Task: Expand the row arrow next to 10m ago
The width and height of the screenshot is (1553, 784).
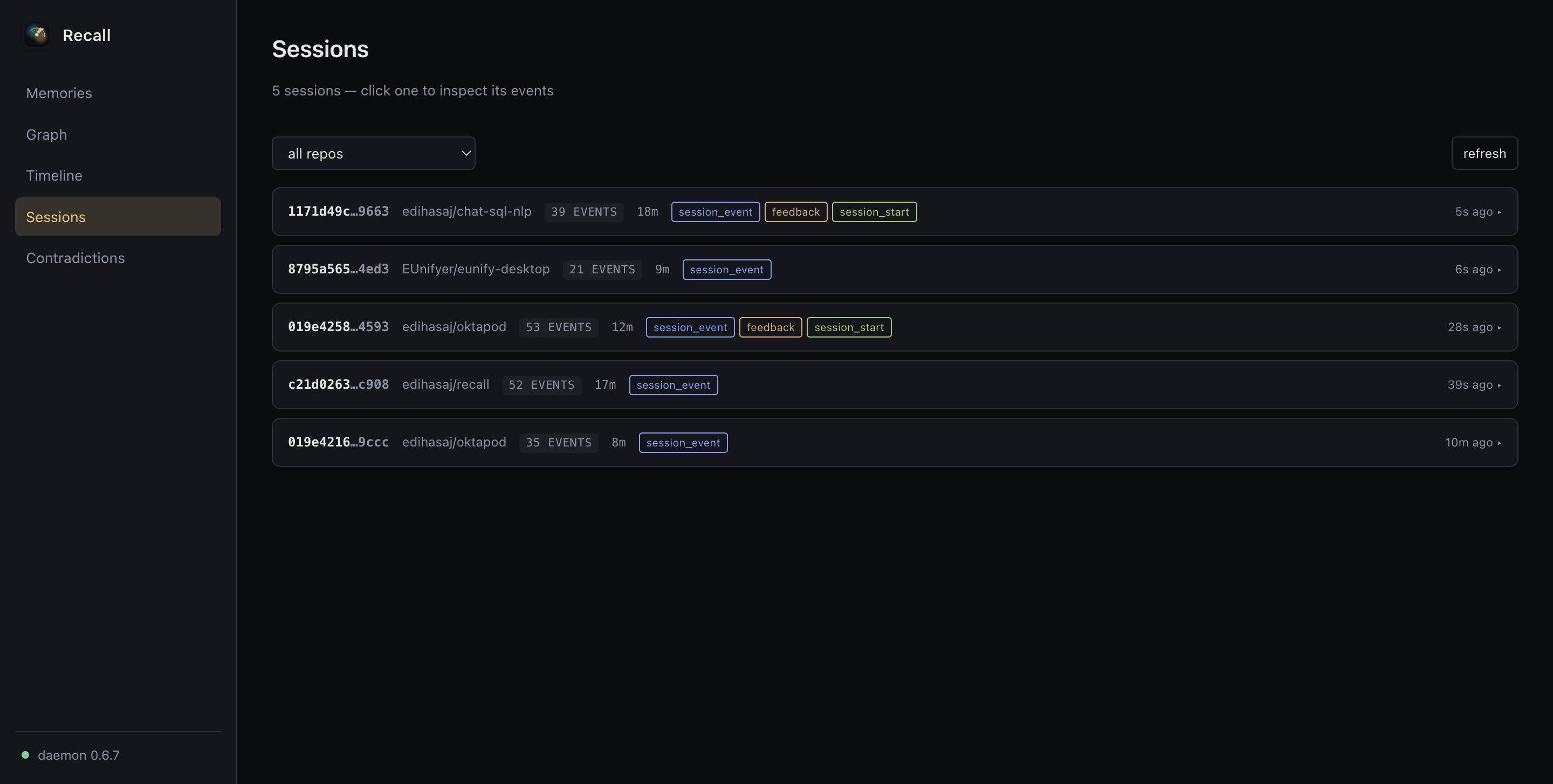Action: click(x=1499, y=443)
